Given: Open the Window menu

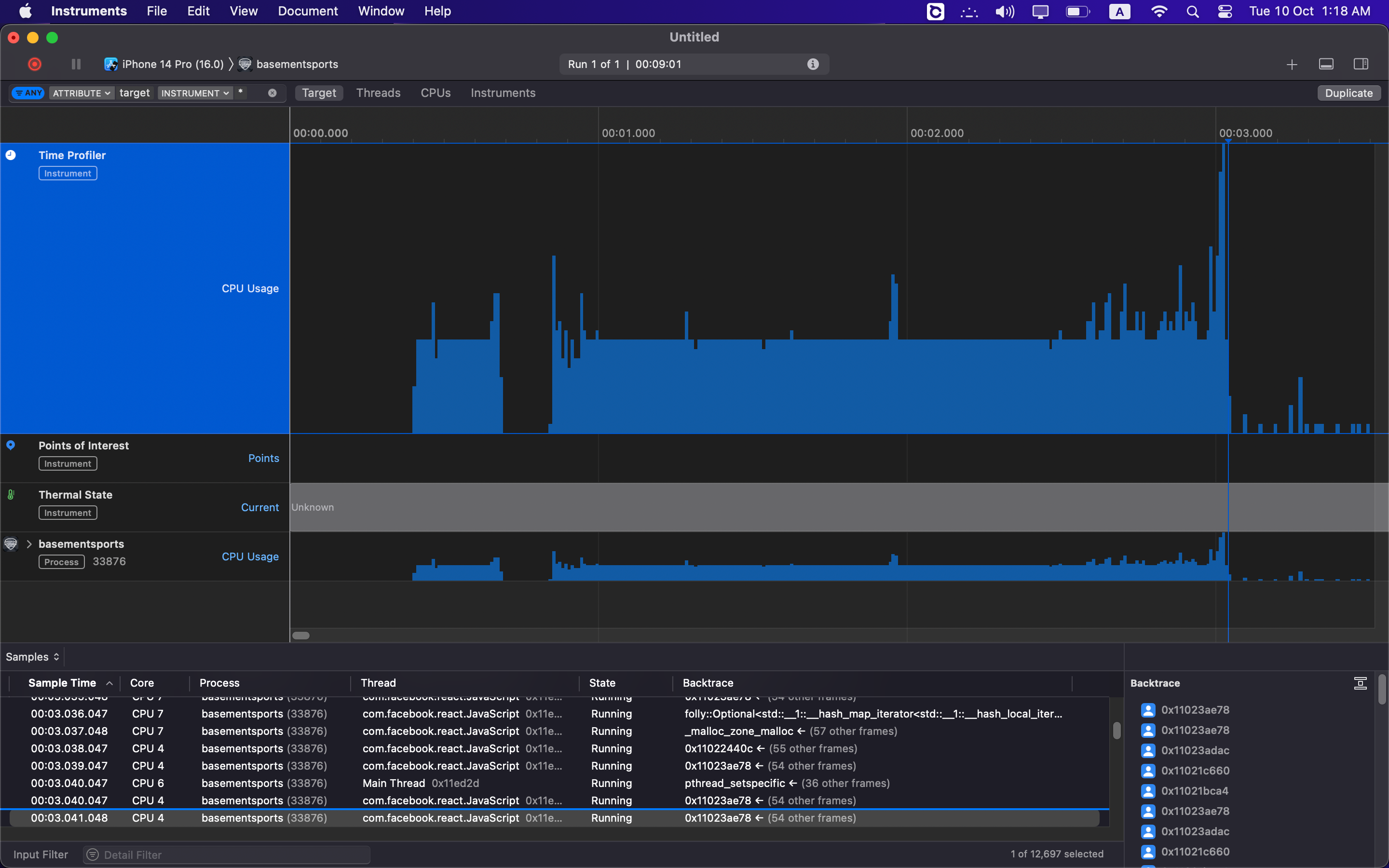Looking at the screenshot, I should pos(381,11).
